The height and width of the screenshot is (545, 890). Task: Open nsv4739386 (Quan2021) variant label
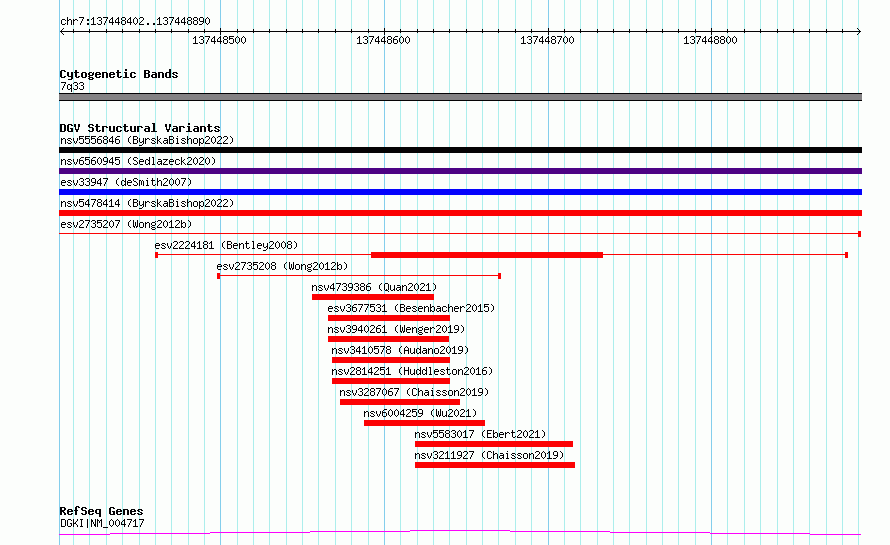tap(374, 287)
